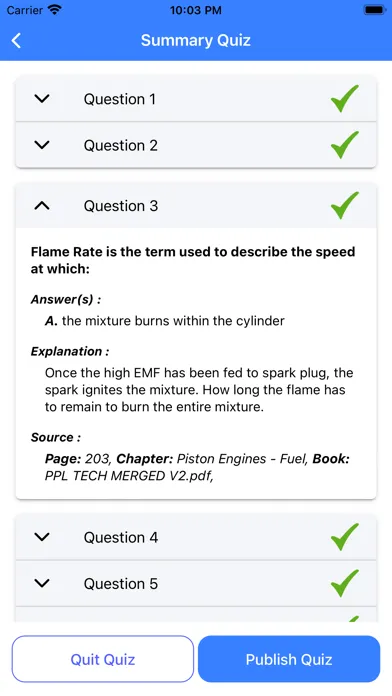
Task: Collapse Question 3 using the up chevron
Action: 42,205
